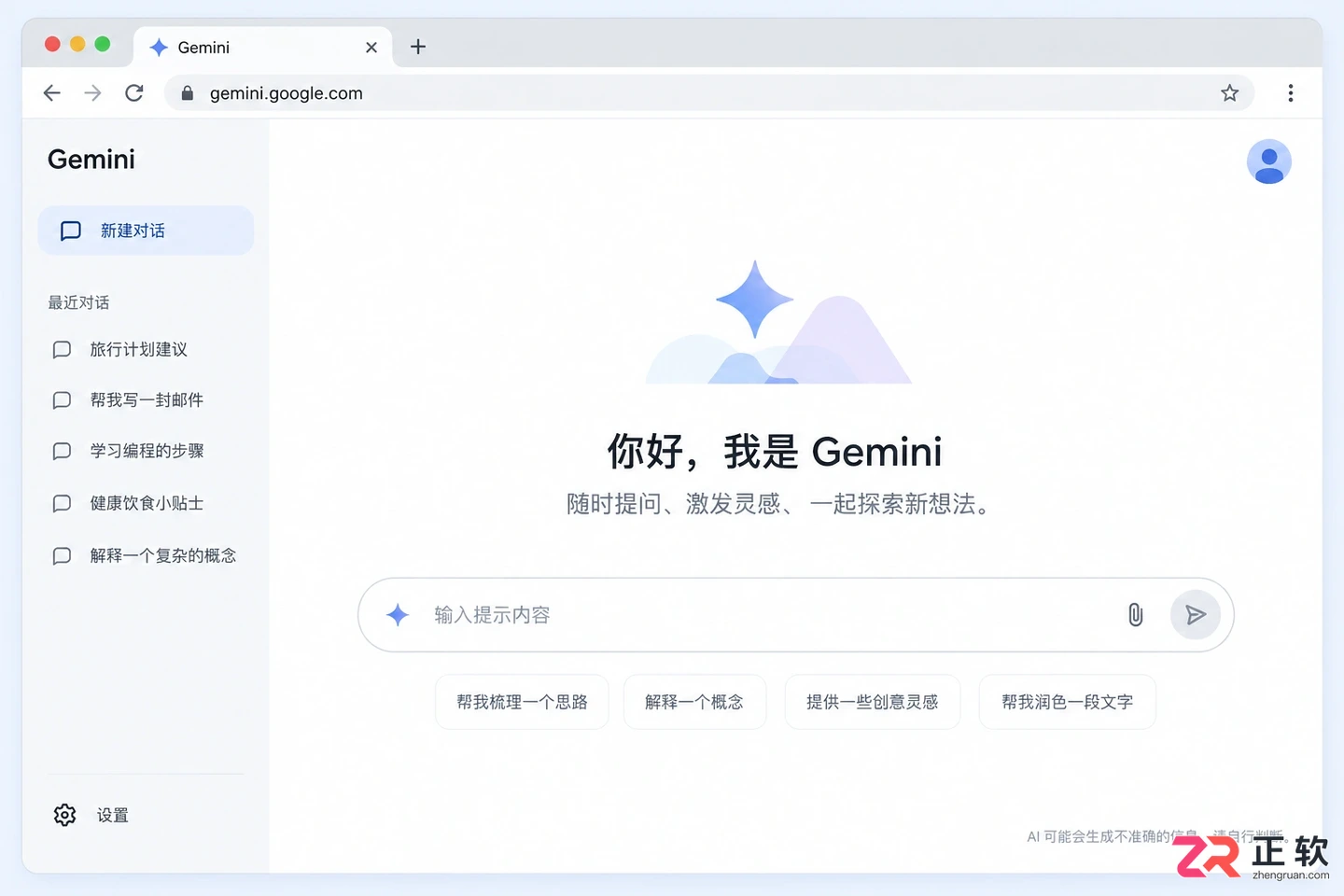Choose suggestion 帮我润色一段文字
The image size is (1344, 896).
pos(1067,702)
